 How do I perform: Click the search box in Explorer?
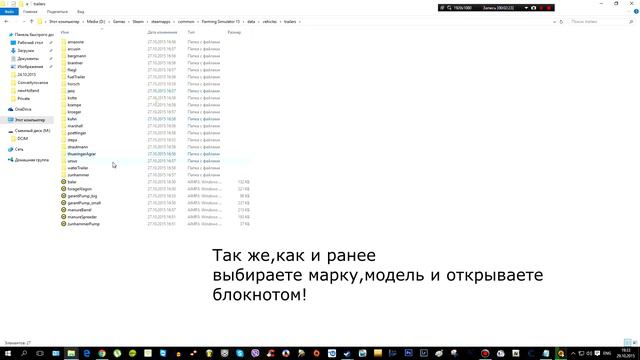[601, 22]
